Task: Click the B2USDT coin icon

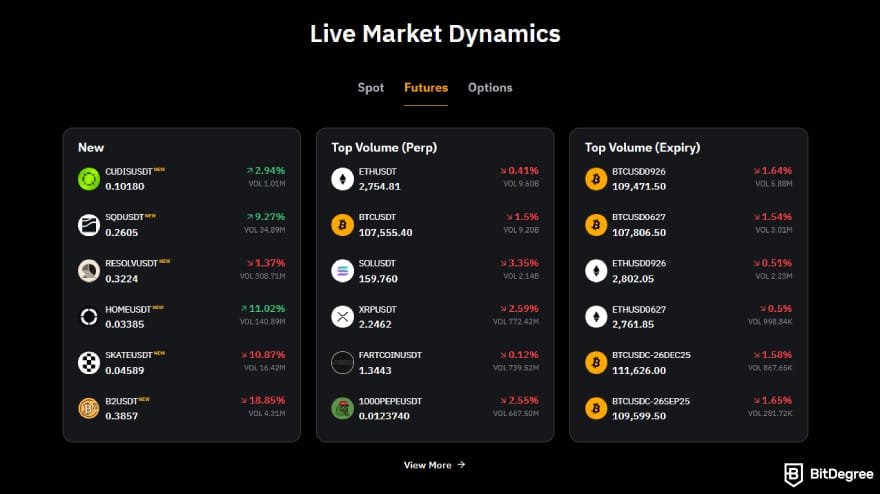Action: click(89, 409)
